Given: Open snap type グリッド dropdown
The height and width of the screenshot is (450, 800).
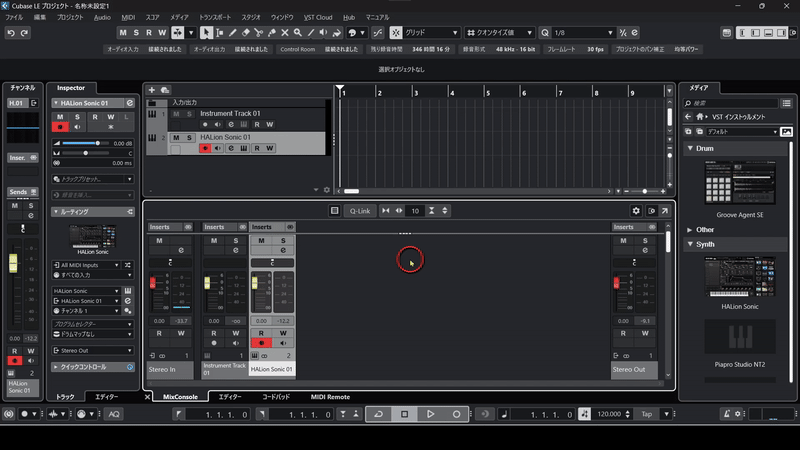Looking at the screenshot, I should [x=432, y=33].
